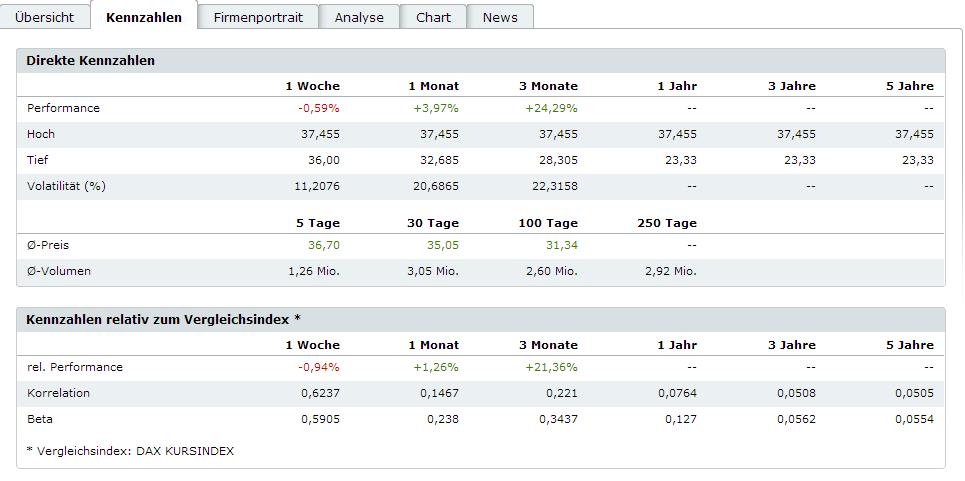Switch to the Firmenportrait tab
The height and width of the screenshot is (481, 965).
pos(258,17)
